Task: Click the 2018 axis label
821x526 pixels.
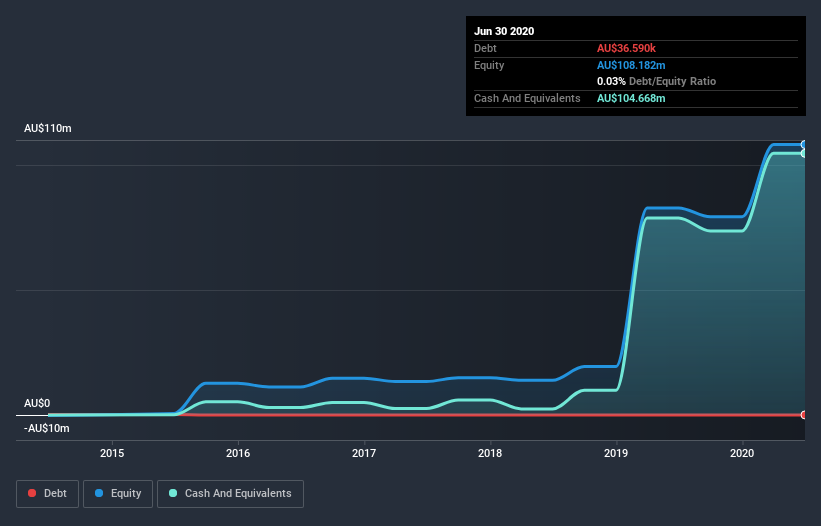Action: tap(490, 453)
